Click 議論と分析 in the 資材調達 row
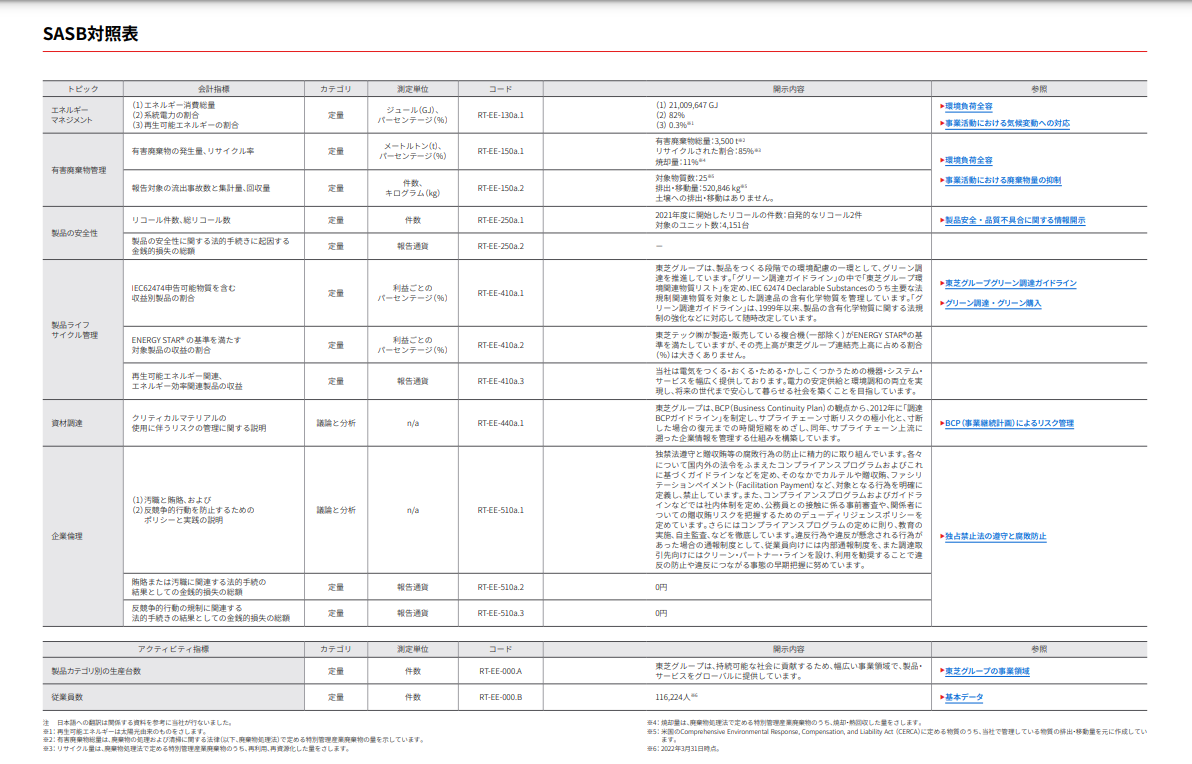The width and height of the screenshot is (1192, 764). [x=336, y=423]
